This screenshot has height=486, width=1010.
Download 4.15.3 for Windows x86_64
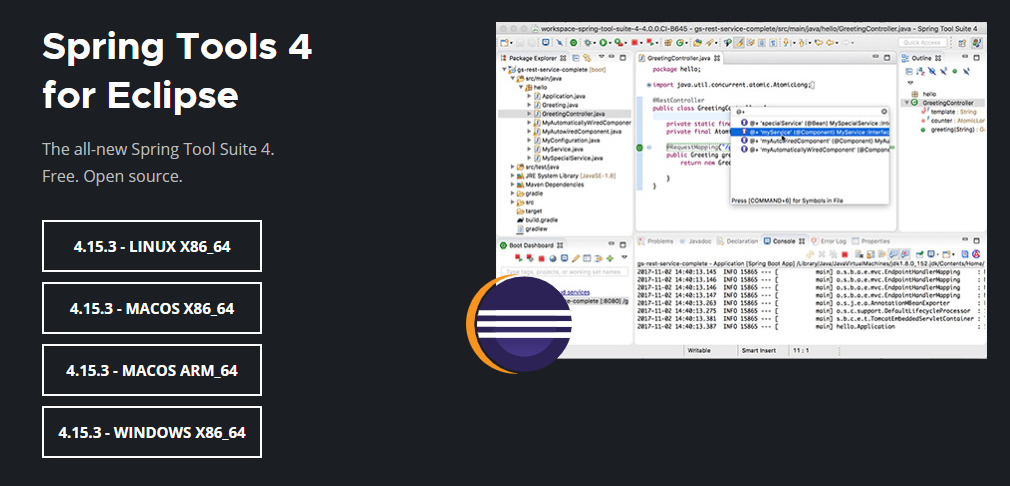tap(152, 432)
